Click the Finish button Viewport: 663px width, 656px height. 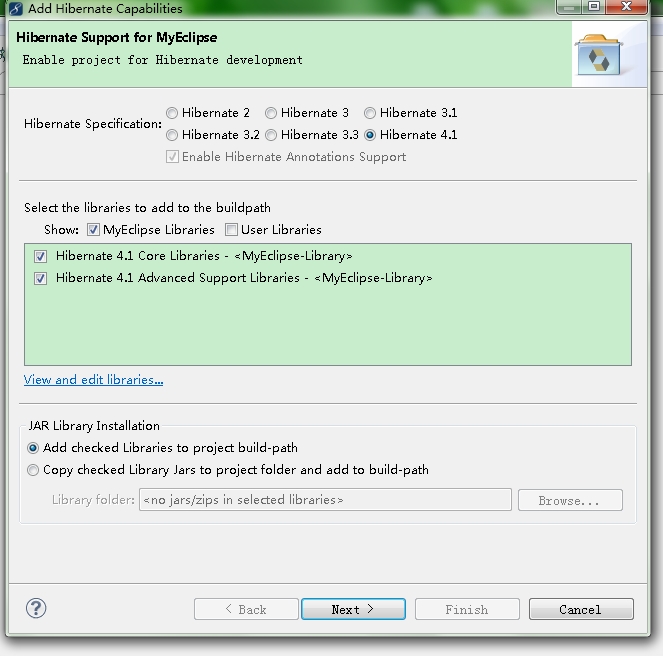467,609
